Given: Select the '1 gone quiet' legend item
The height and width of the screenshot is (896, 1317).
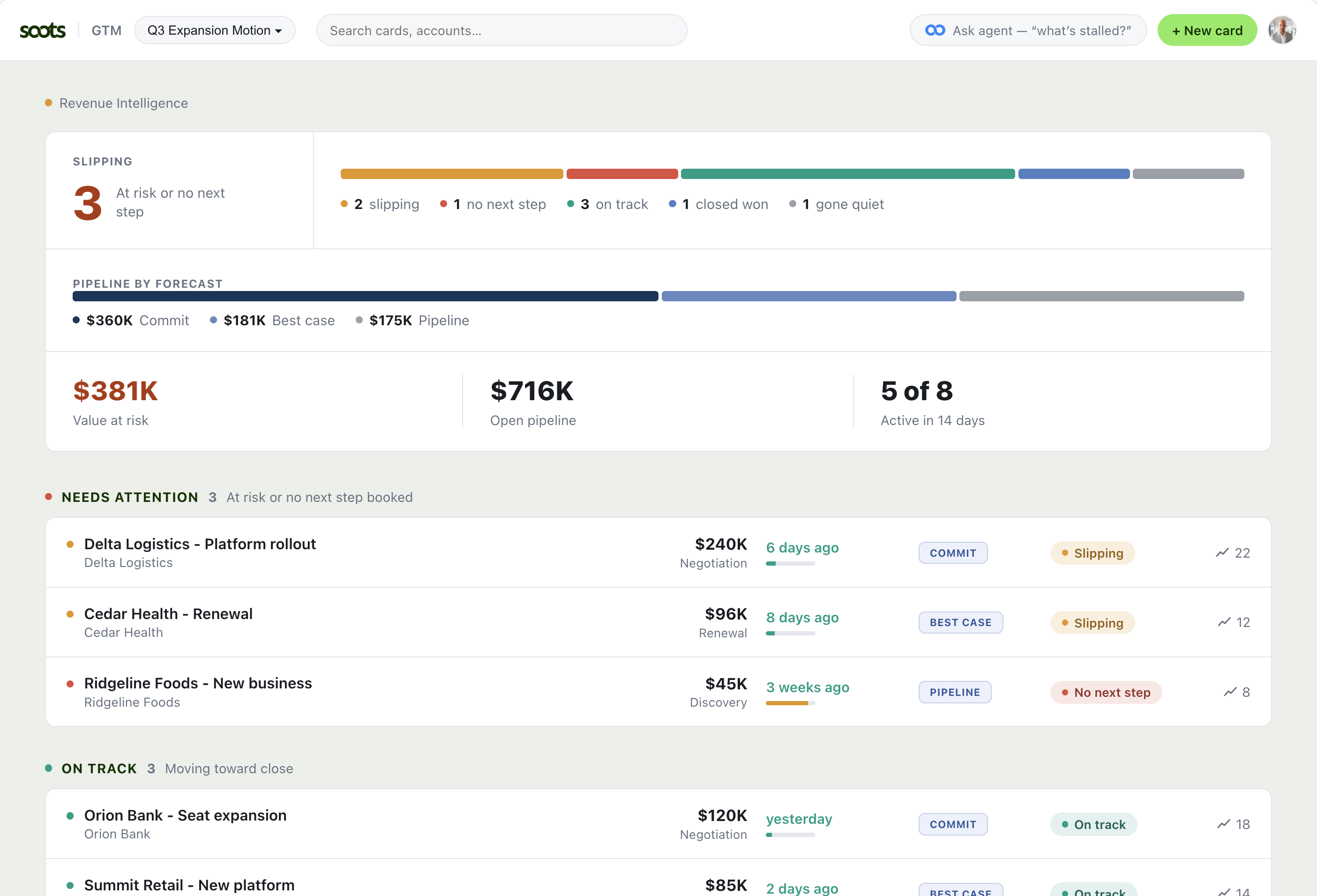Looking at the screenshot, I should tap(837, 205).
